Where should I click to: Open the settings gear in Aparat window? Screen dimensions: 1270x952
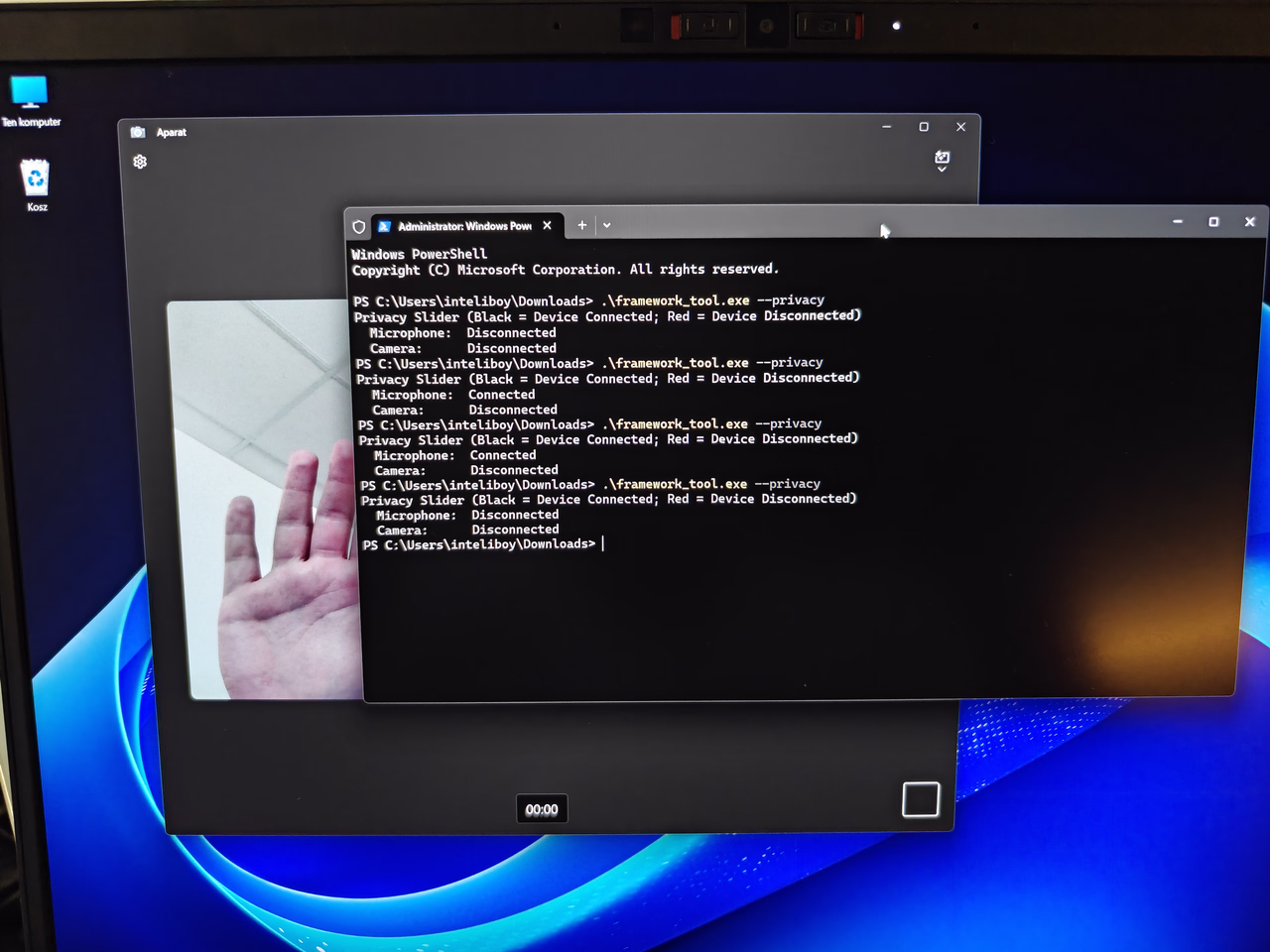pos(140,162)
